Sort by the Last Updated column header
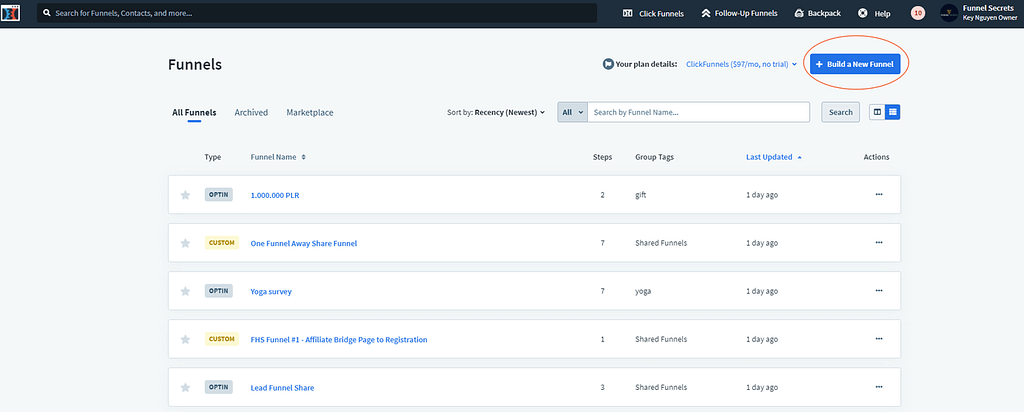Viewport: 1024px width, 412px height. [774, 157]
